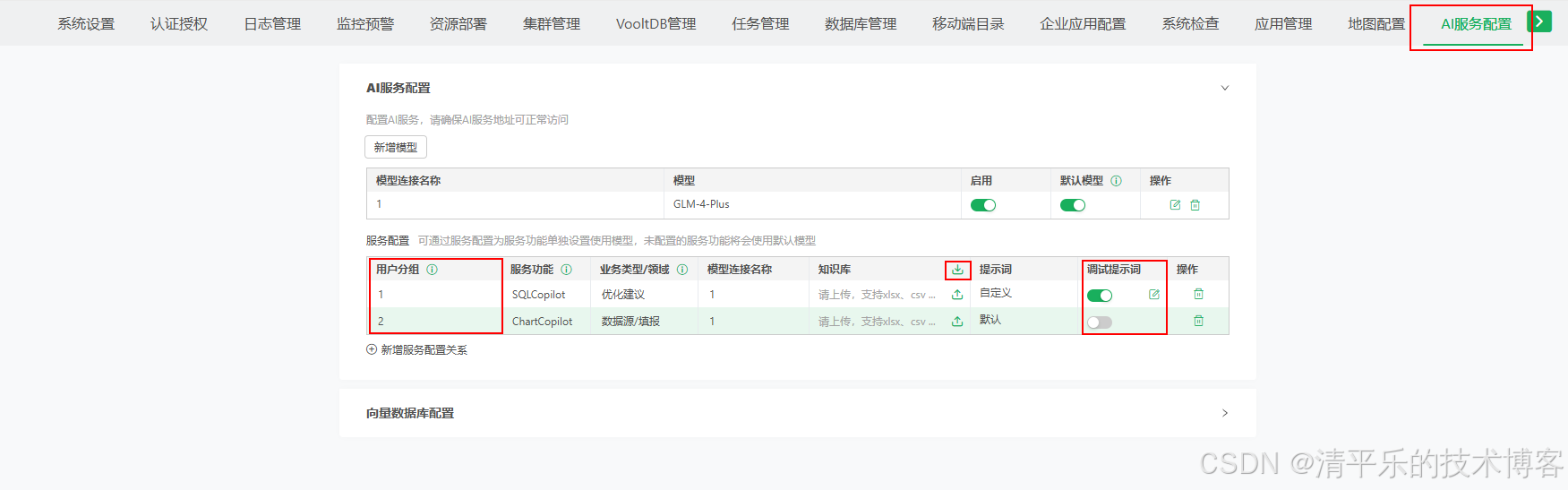Disable 调试提示词 switch for SQLCopilot
This screenshot has width=1568, height=490.
click(x=1100, y=296)
